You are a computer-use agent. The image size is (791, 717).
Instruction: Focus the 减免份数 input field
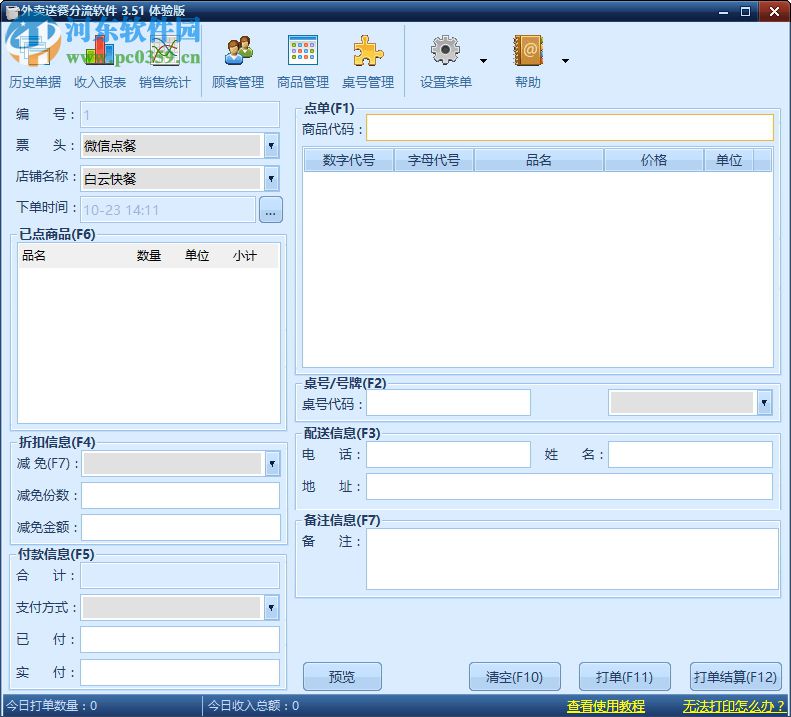[x=181, y=495]
